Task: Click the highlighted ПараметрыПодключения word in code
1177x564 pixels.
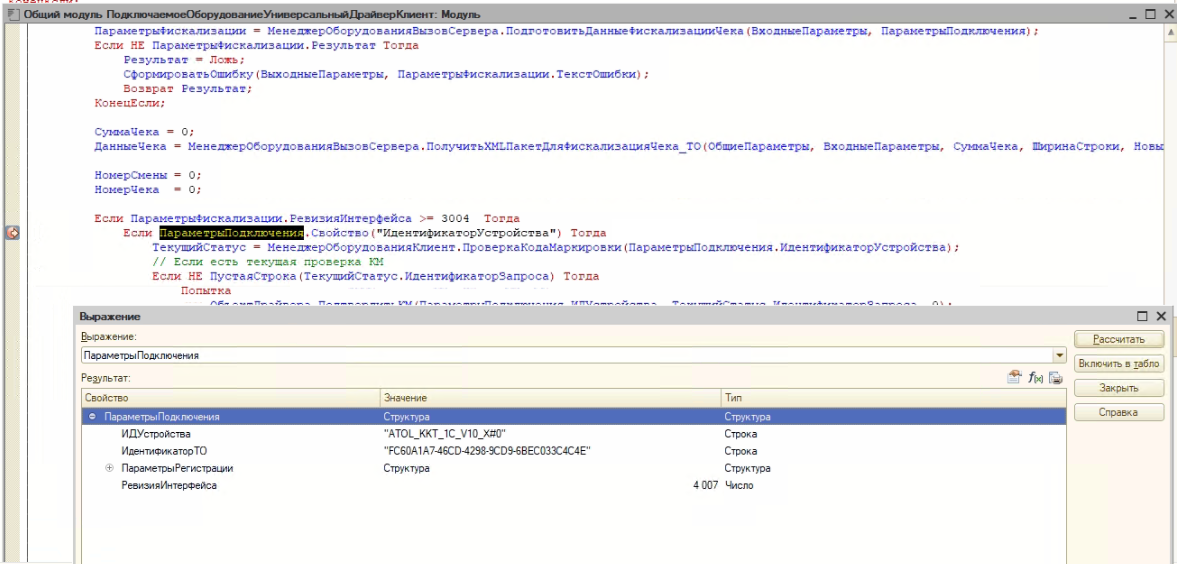Action: (230, 233)
